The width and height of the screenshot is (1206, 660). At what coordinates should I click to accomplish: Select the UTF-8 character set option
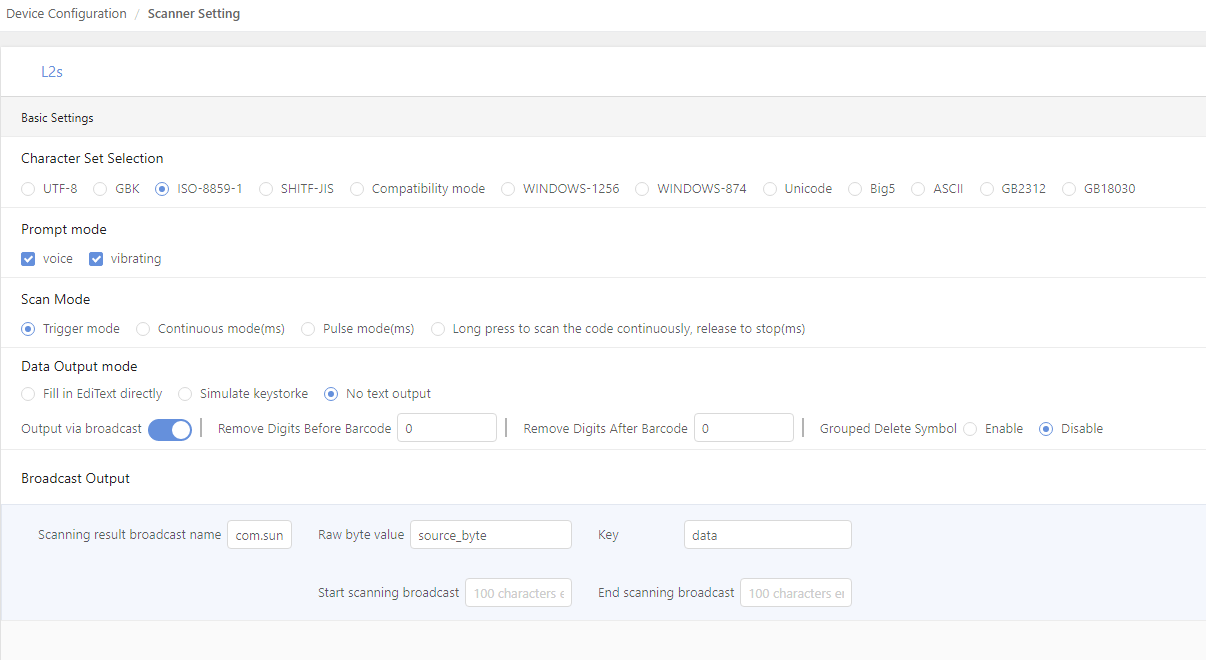pos(28,189)
